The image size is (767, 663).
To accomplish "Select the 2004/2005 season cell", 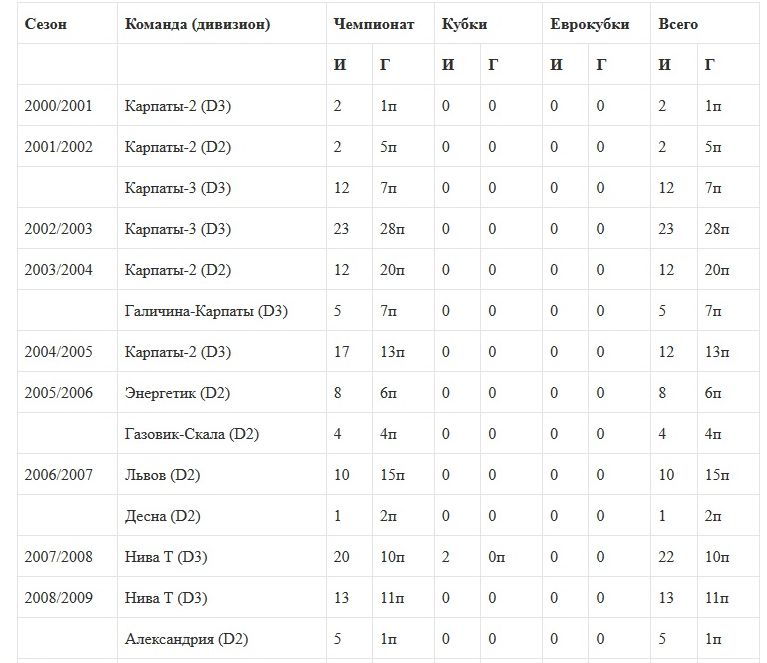I will tap(58, 352).
